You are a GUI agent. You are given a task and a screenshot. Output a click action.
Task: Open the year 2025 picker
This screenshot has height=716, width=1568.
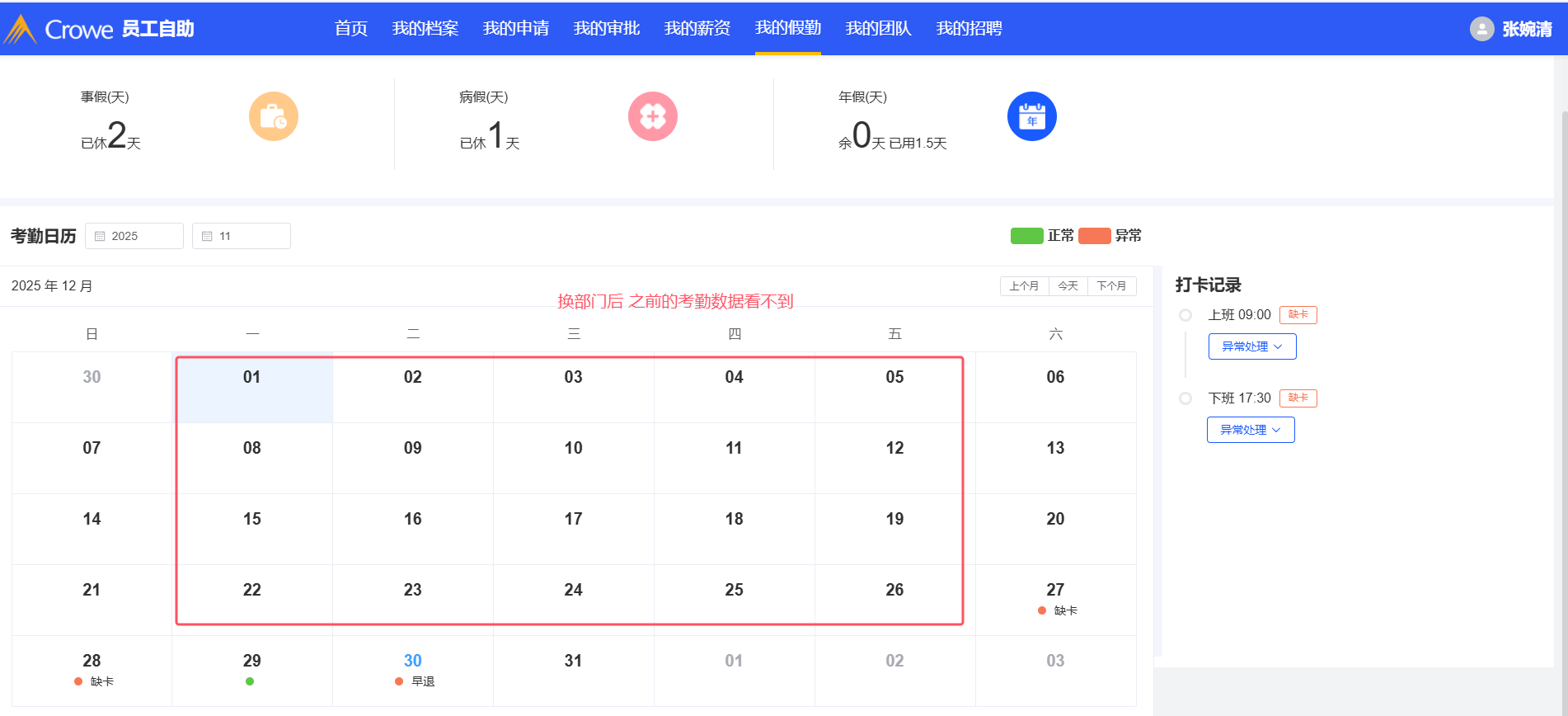pyautogui.click(x=134, y=236)
